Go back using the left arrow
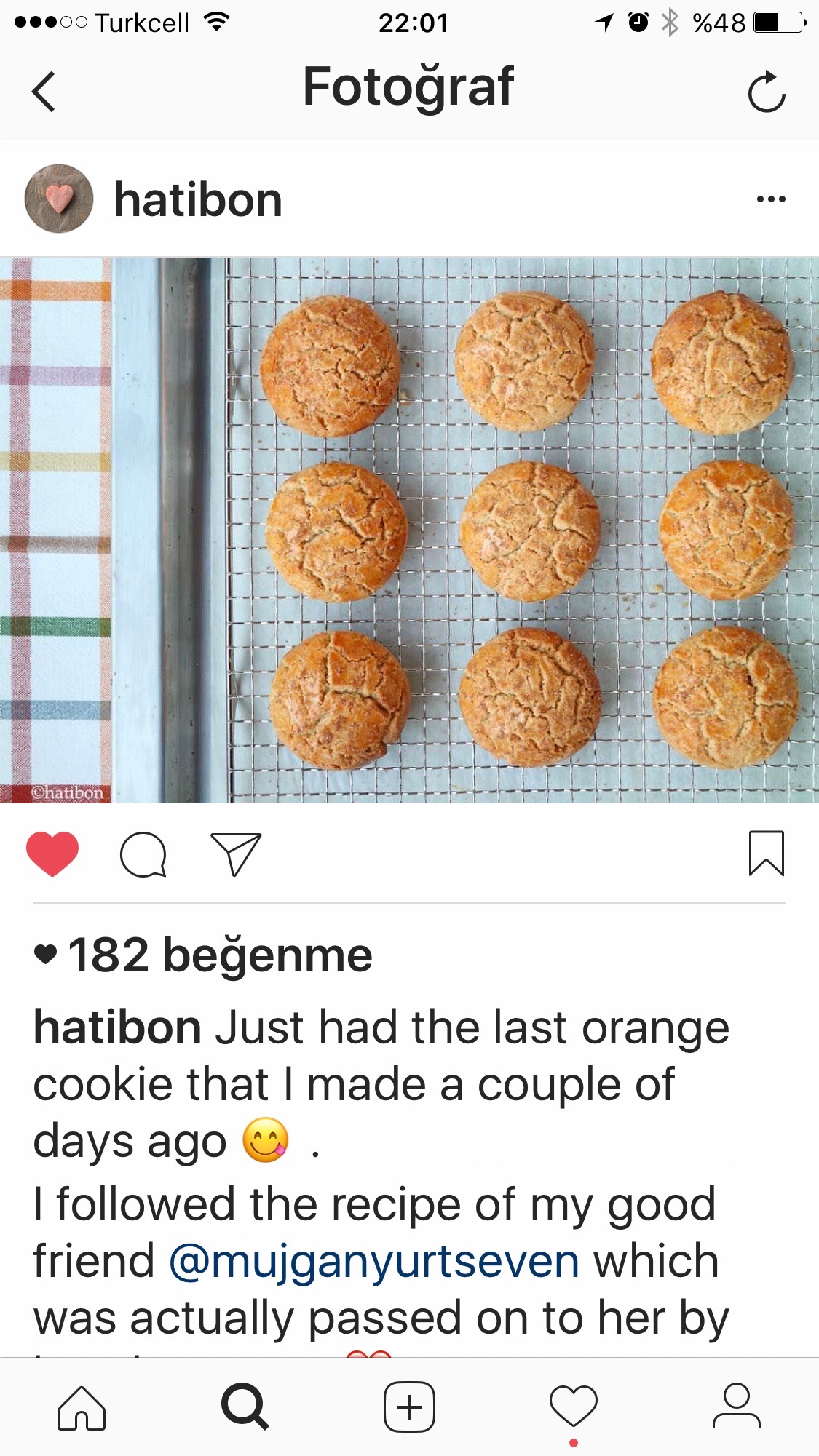 pos(44,92)
